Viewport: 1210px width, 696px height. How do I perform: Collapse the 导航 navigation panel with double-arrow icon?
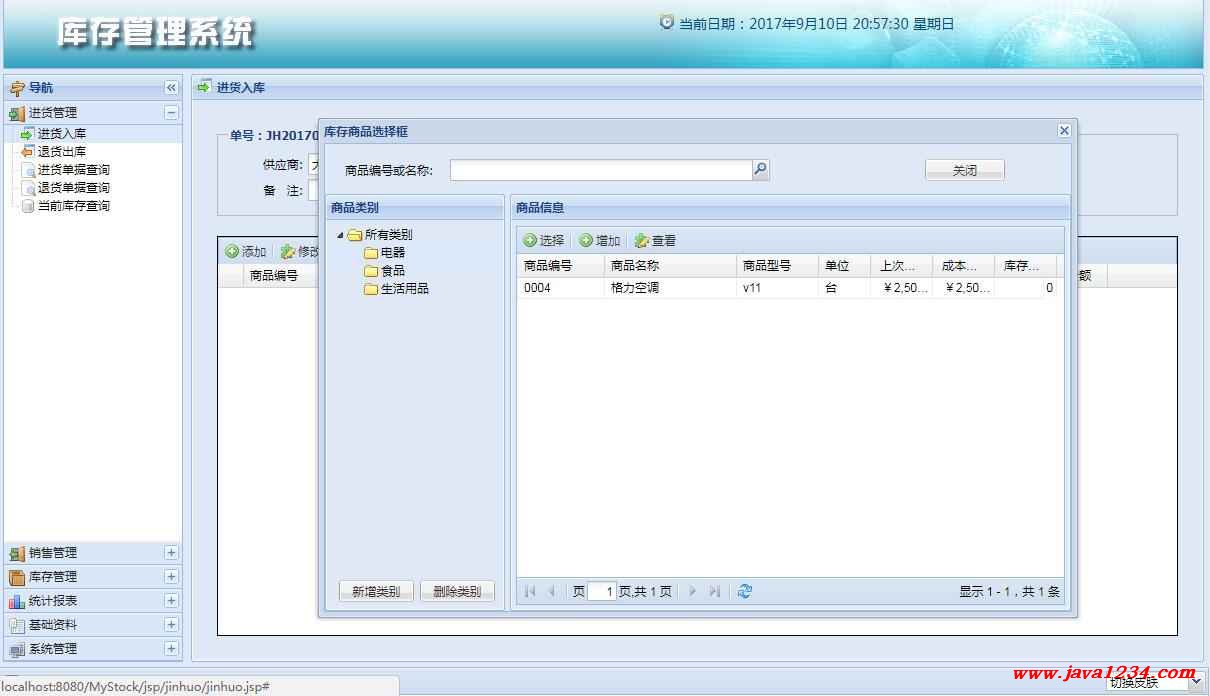(171, 88)
